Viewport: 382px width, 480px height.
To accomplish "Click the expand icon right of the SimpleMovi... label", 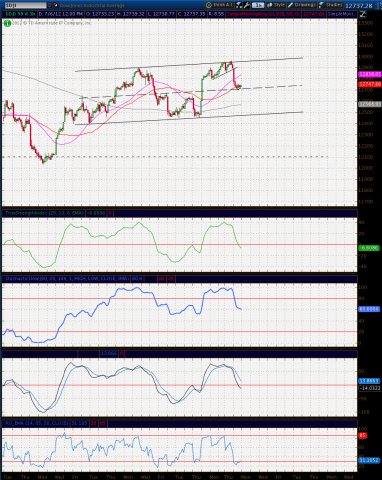I will click(x=362, y=14).
